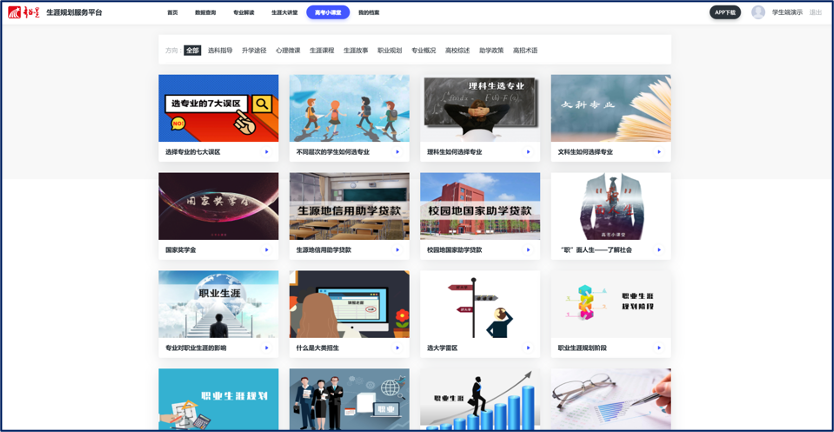Click 退出 to log out
Viewport: 834px width, 432px height.
(x=815, y=12)
